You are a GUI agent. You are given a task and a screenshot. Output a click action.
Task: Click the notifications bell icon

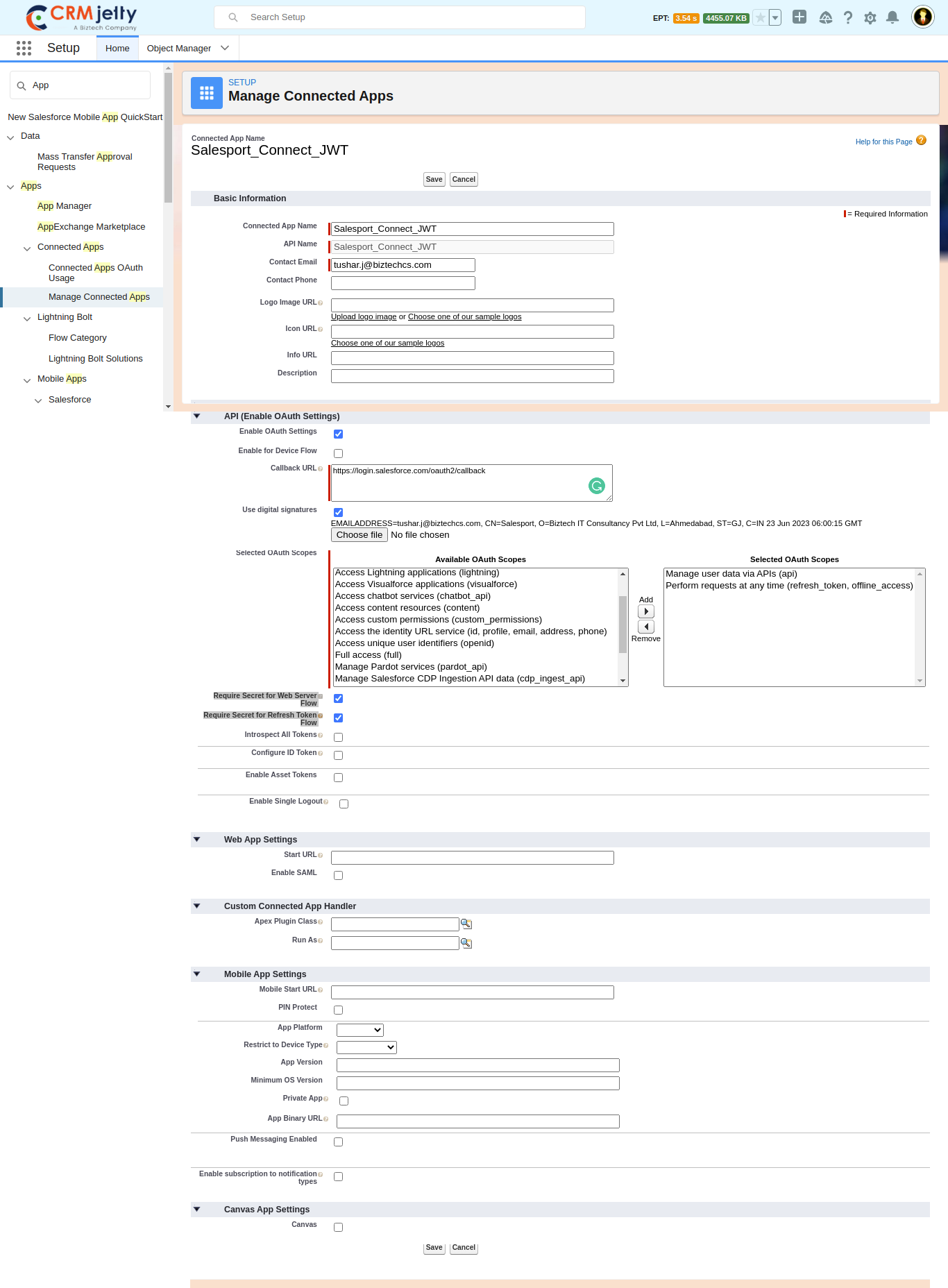(x=892, y=17)
